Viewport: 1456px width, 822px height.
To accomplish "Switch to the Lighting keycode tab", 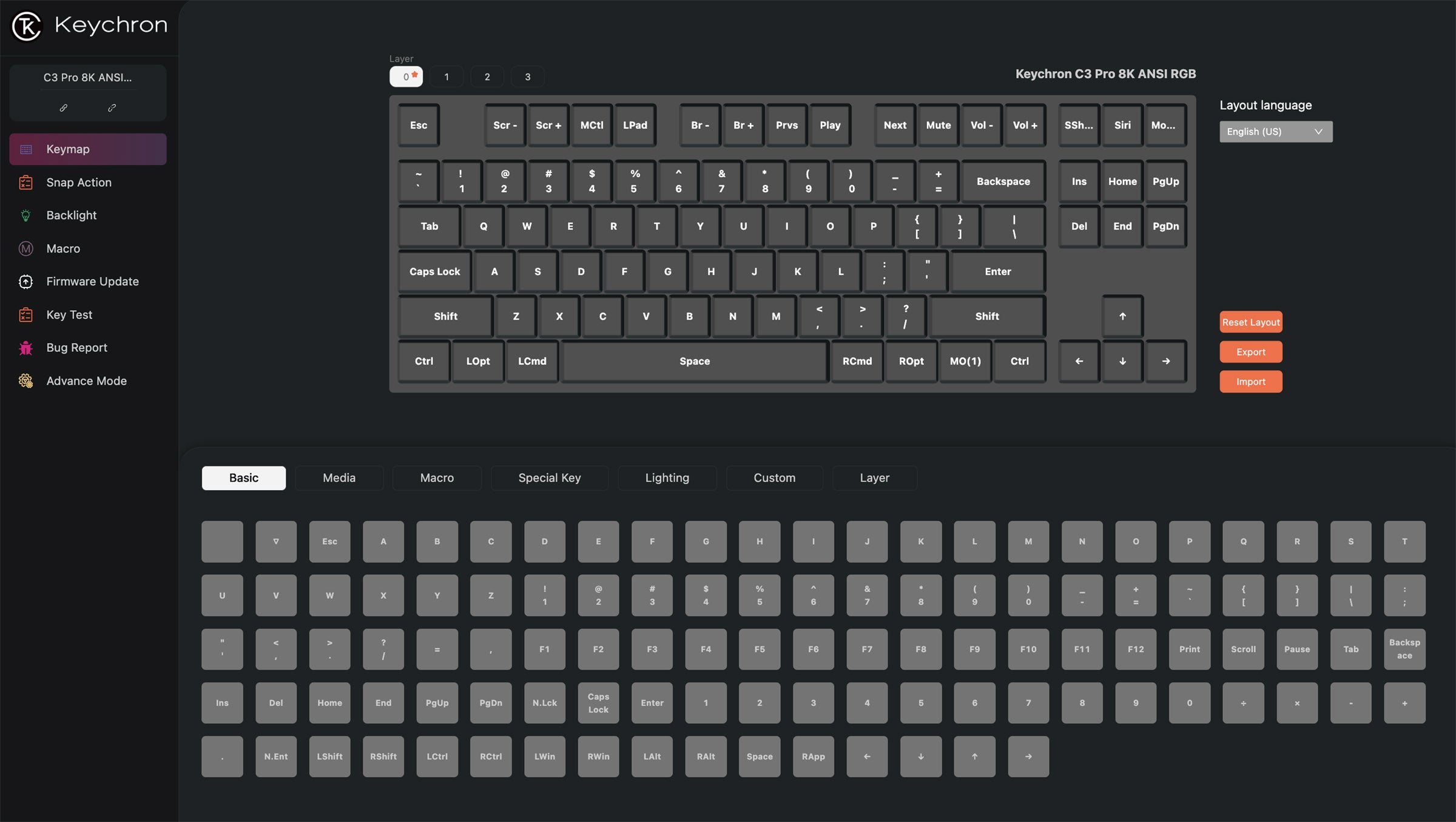I will (667, 478).
